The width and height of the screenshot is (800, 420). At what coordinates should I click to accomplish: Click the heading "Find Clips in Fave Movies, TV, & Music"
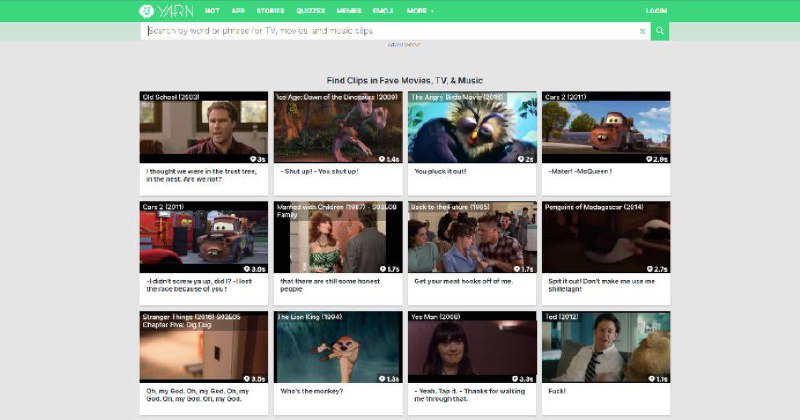click(x=405, y=80)
